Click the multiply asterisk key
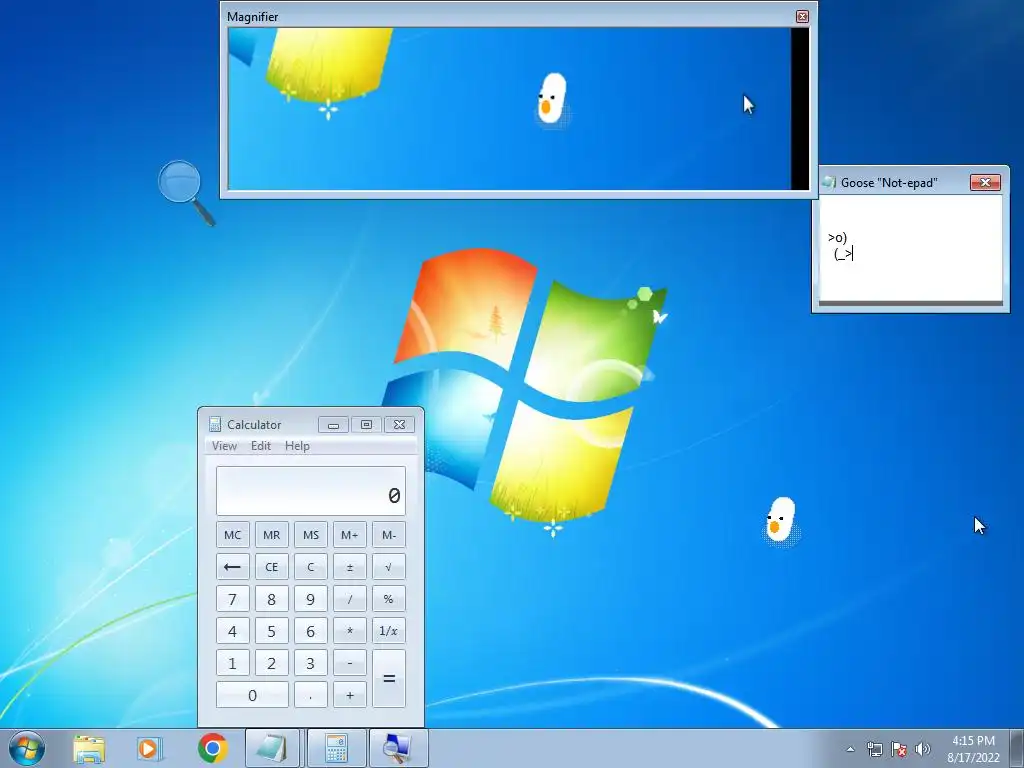The image size is (1024, 768). click(x=349, y=631)
